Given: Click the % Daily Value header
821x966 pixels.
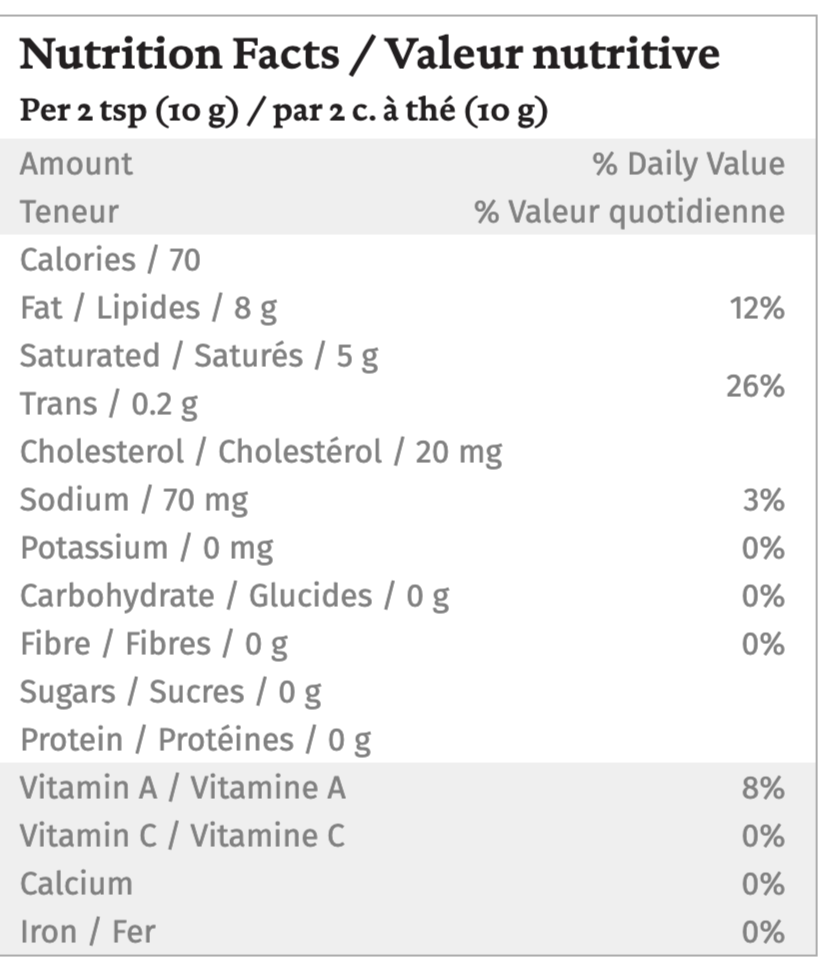Looking at the screenshot, I should point(689,163).
